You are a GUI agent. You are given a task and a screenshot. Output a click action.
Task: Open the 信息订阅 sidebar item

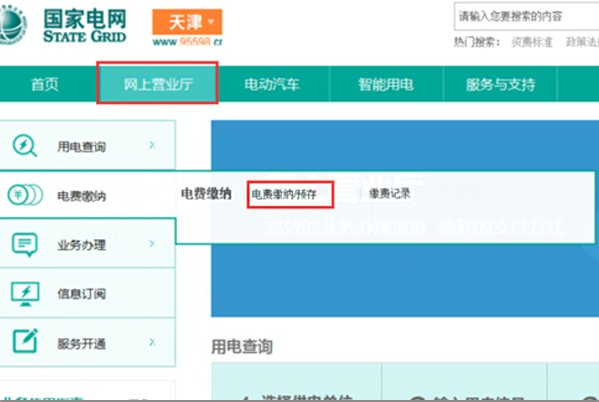point(87,293)
